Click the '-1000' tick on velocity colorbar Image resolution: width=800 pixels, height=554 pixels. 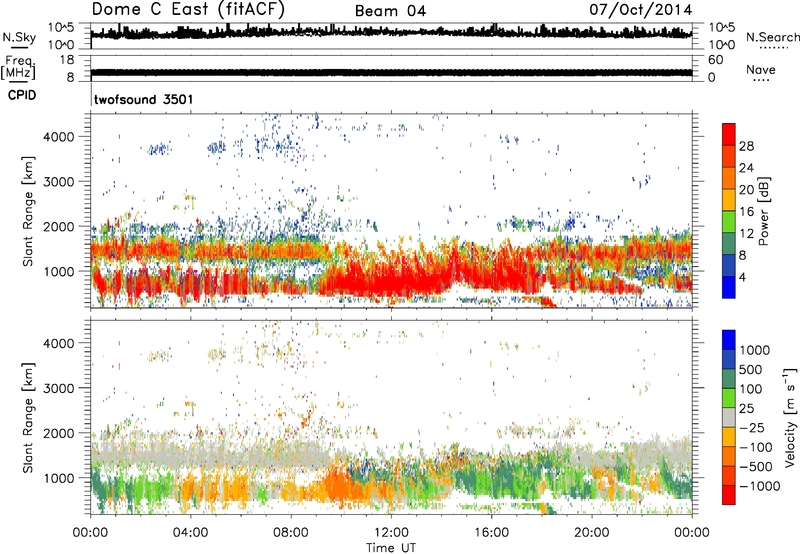(759, 486)
